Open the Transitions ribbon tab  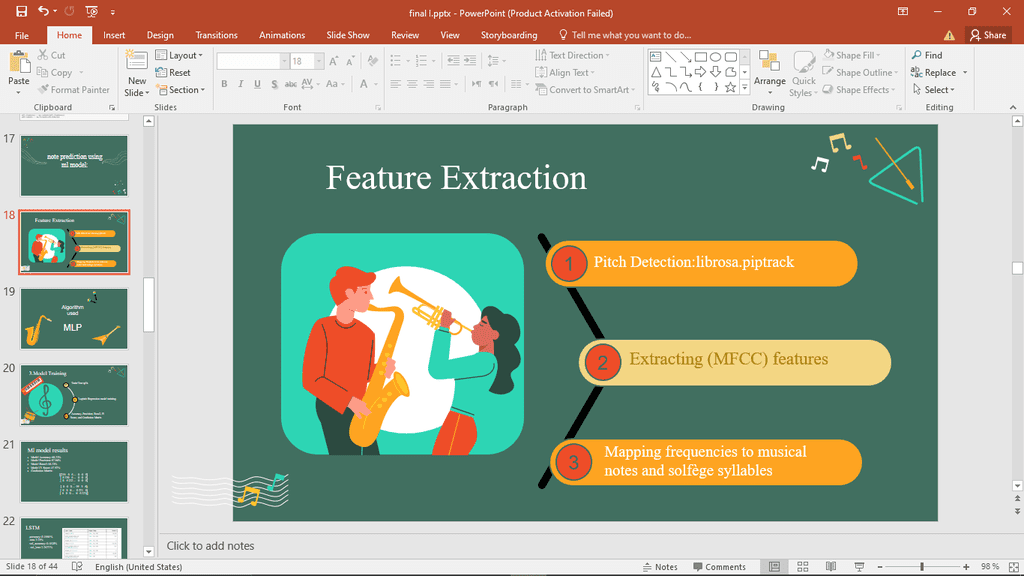point(216,35)
